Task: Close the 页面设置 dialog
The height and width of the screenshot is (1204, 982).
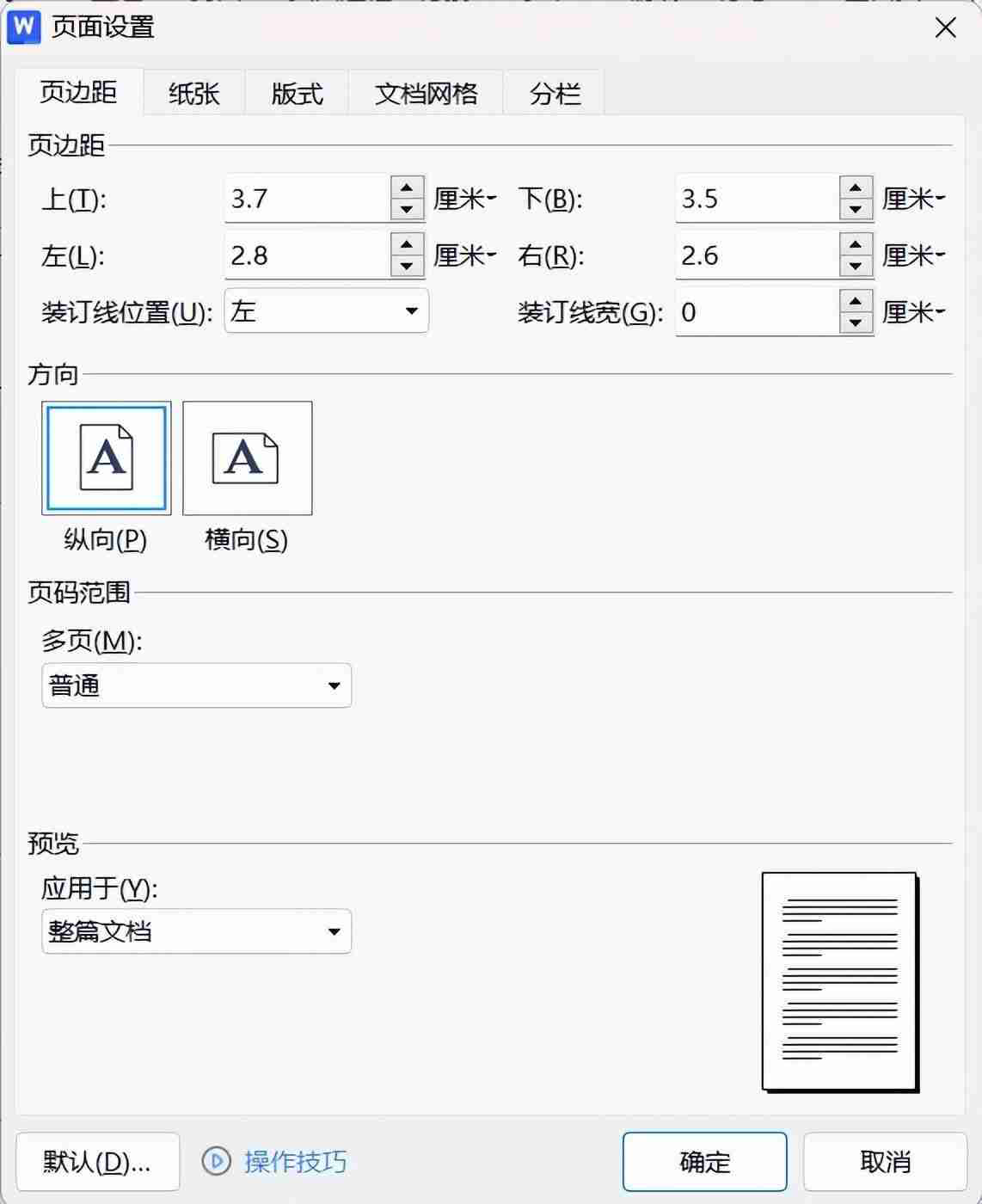Action: [946, 28]
